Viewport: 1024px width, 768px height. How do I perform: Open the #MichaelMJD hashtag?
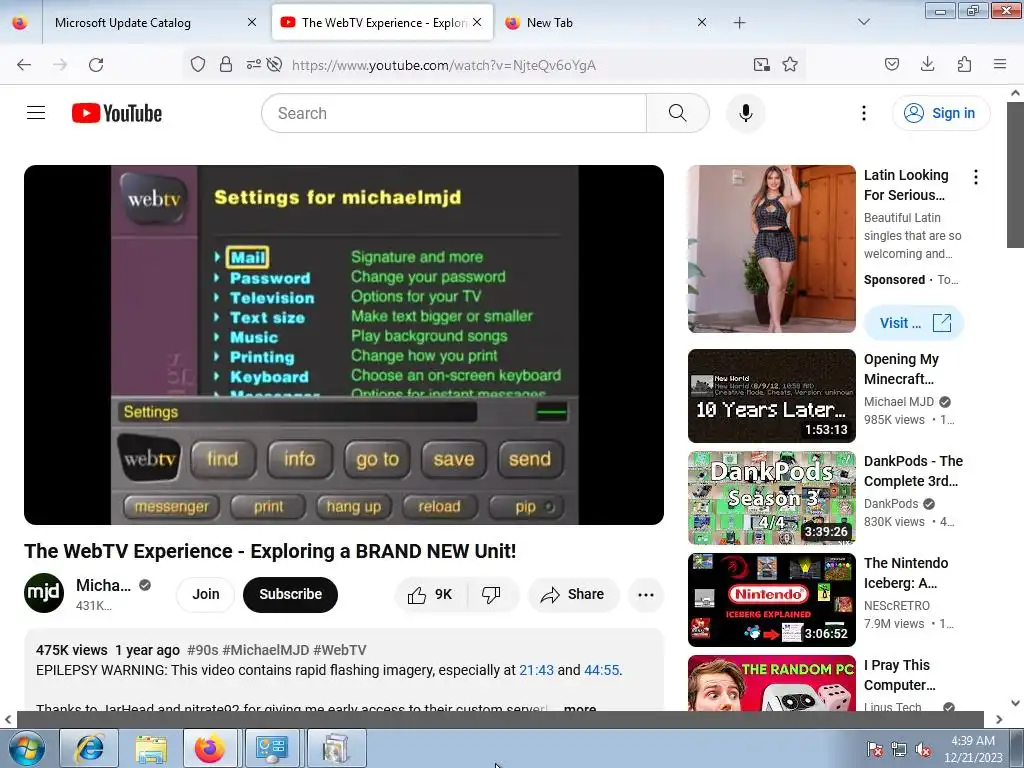[x=266, y=650]
